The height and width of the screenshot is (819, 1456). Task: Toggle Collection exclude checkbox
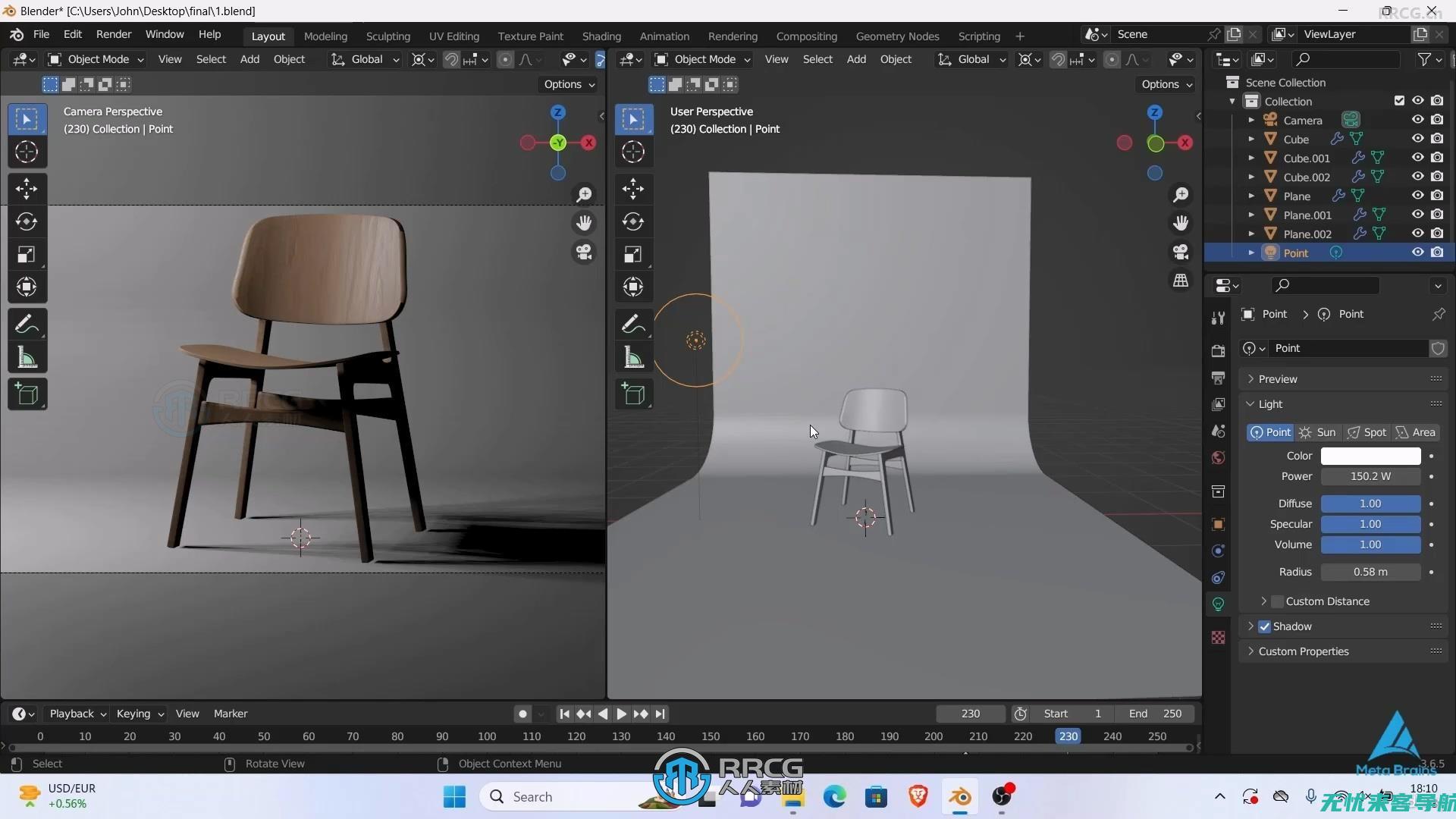pos(1399,101)
